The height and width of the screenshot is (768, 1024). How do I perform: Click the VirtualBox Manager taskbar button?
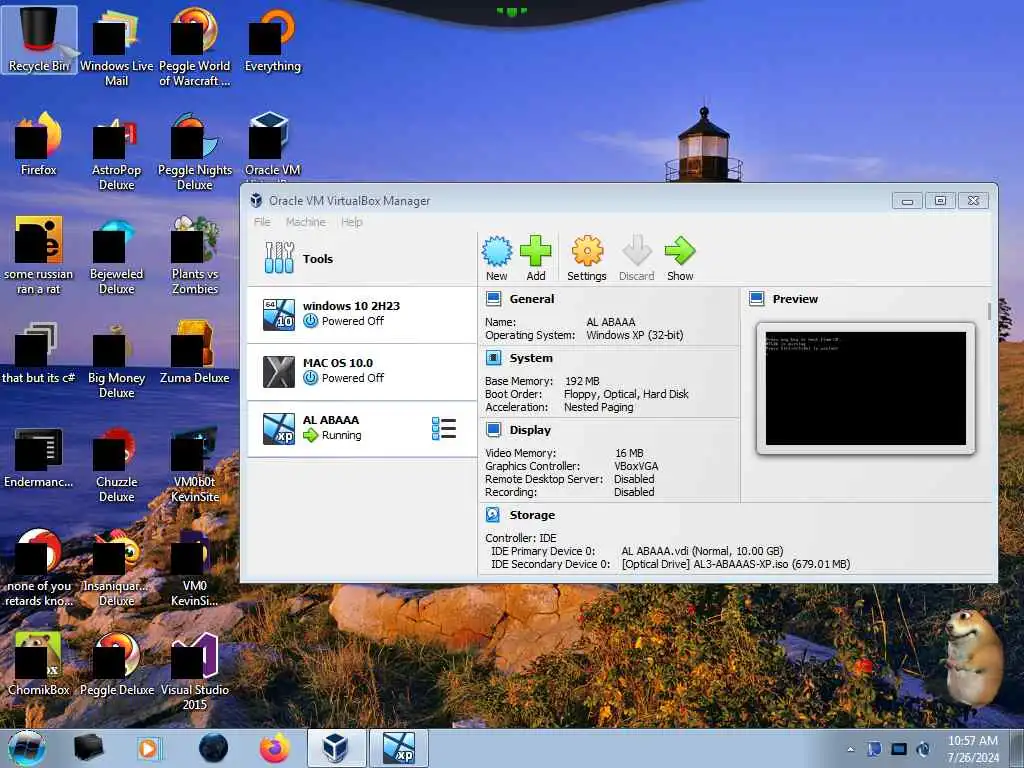pyautogui.click(x=336, y=748)
